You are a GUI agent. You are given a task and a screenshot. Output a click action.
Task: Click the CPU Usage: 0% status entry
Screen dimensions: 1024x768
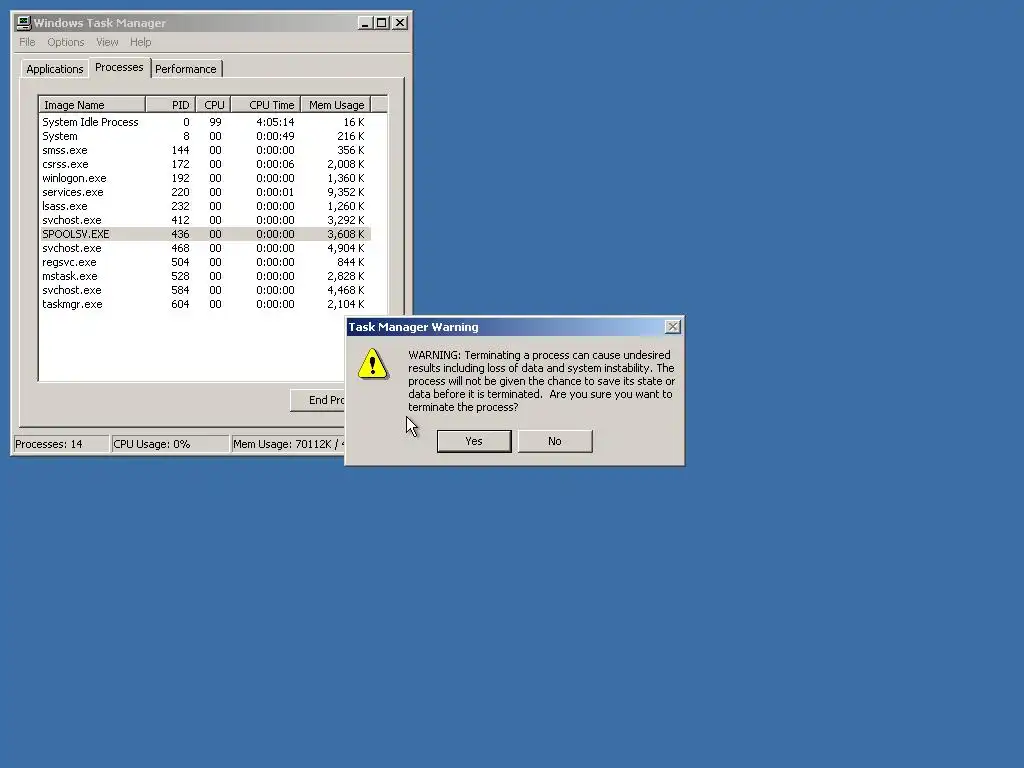(170, 444)
